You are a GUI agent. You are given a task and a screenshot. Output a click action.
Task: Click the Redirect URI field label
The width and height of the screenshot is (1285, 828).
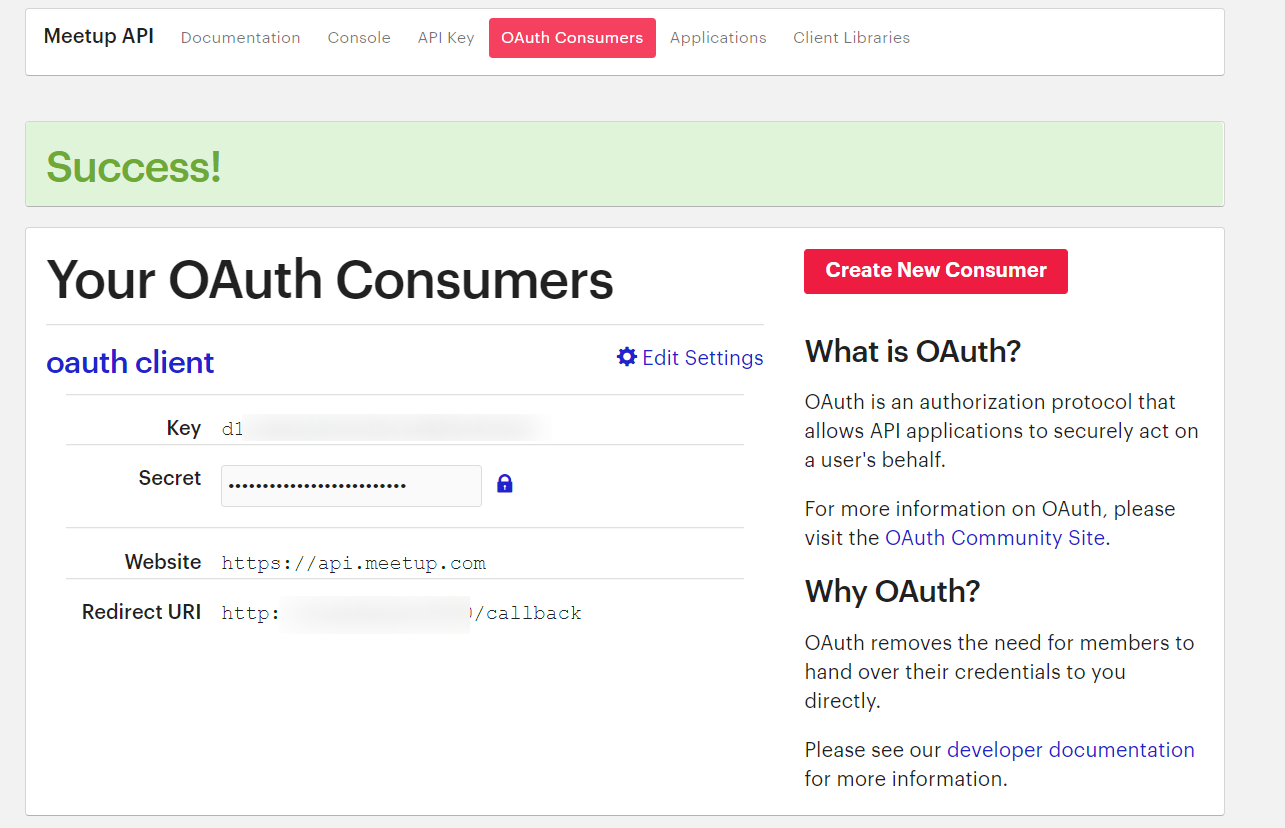[x=142, y=612]
